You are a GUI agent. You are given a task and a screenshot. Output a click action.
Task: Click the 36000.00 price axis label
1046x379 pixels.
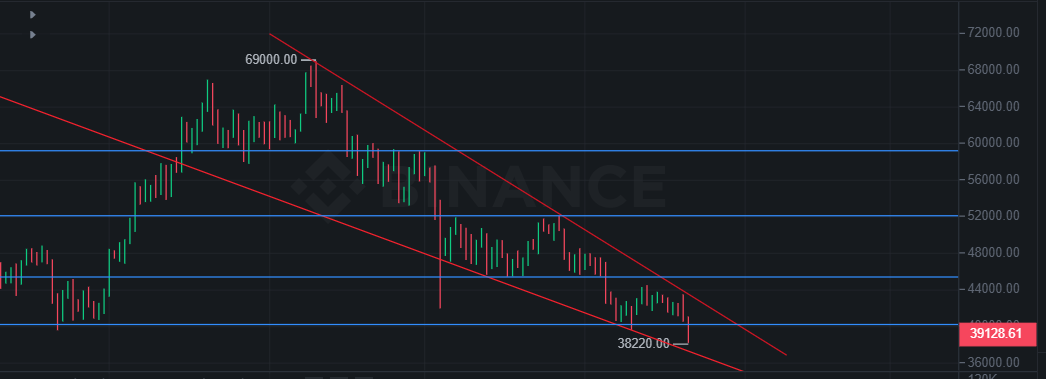pos(993,362)
